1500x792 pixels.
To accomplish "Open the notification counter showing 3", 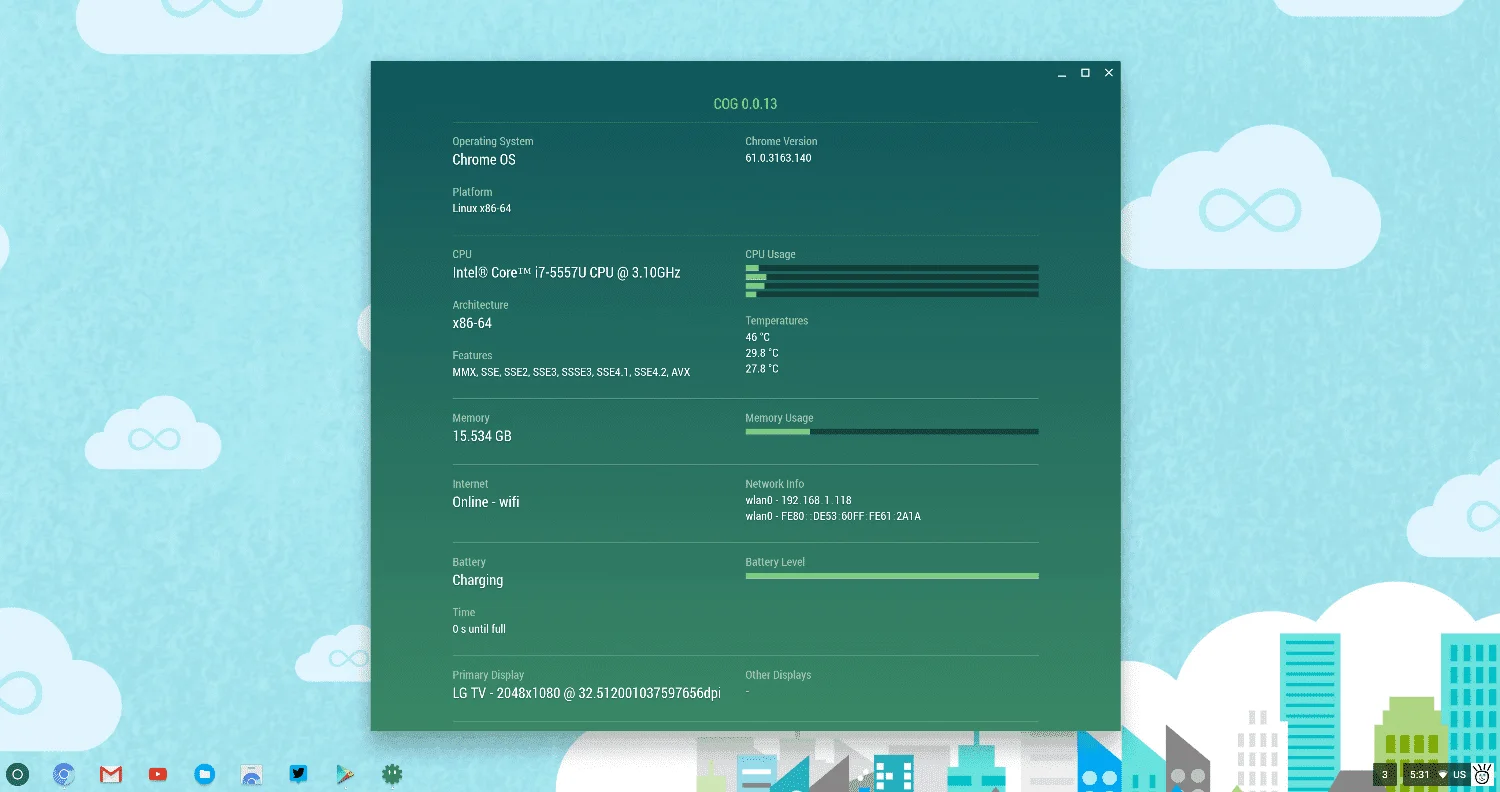I will pos(1384,774).
